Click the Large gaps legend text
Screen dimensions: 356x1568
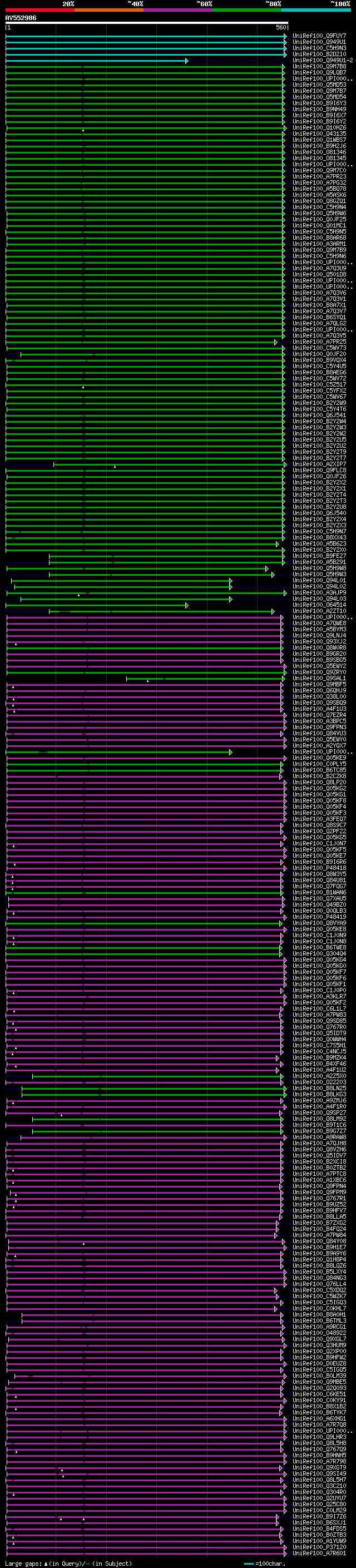pyautogui.click(x=68, y=1563)
